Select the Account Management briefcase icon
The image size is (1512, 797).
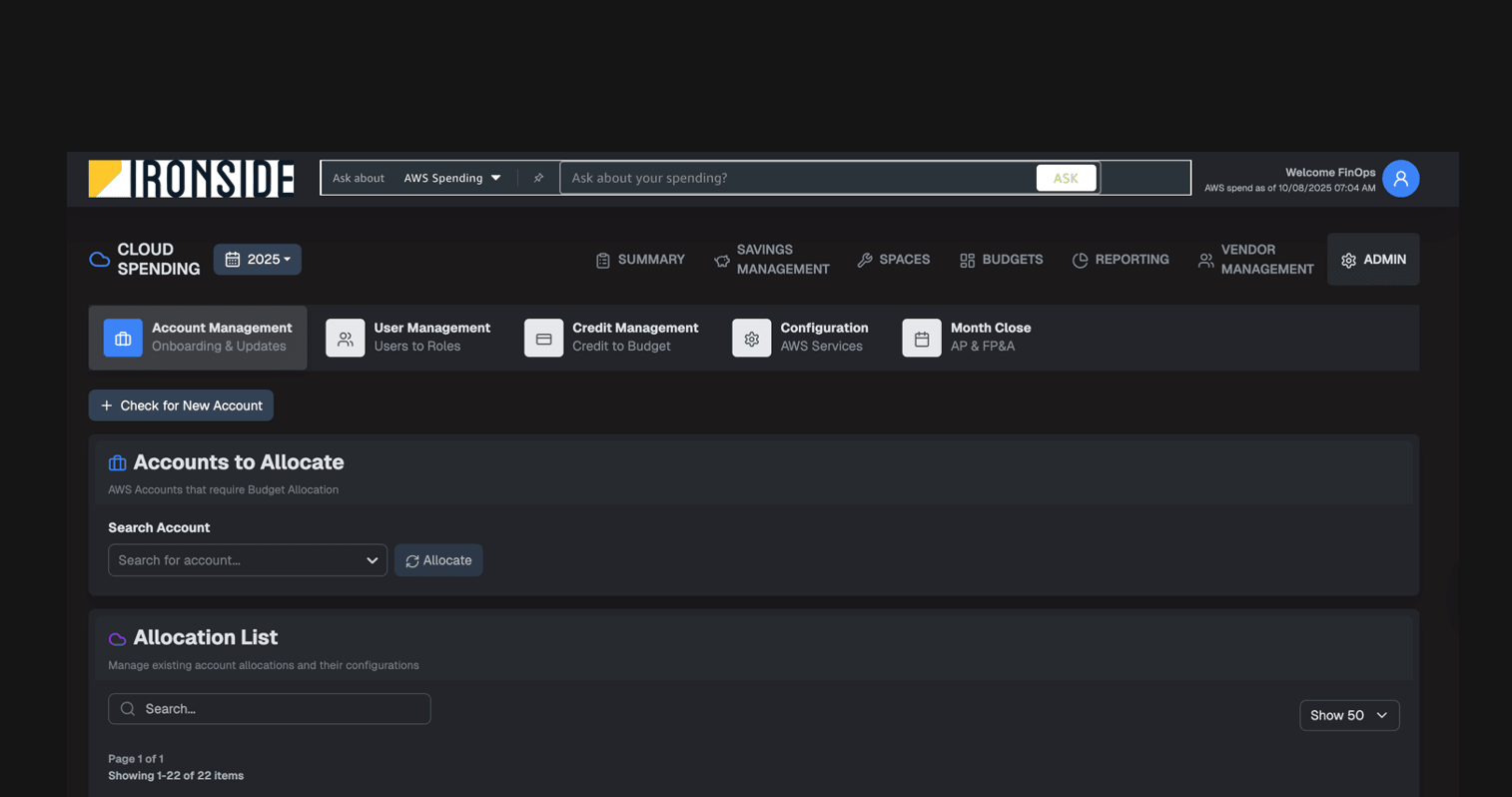point(122,338)
